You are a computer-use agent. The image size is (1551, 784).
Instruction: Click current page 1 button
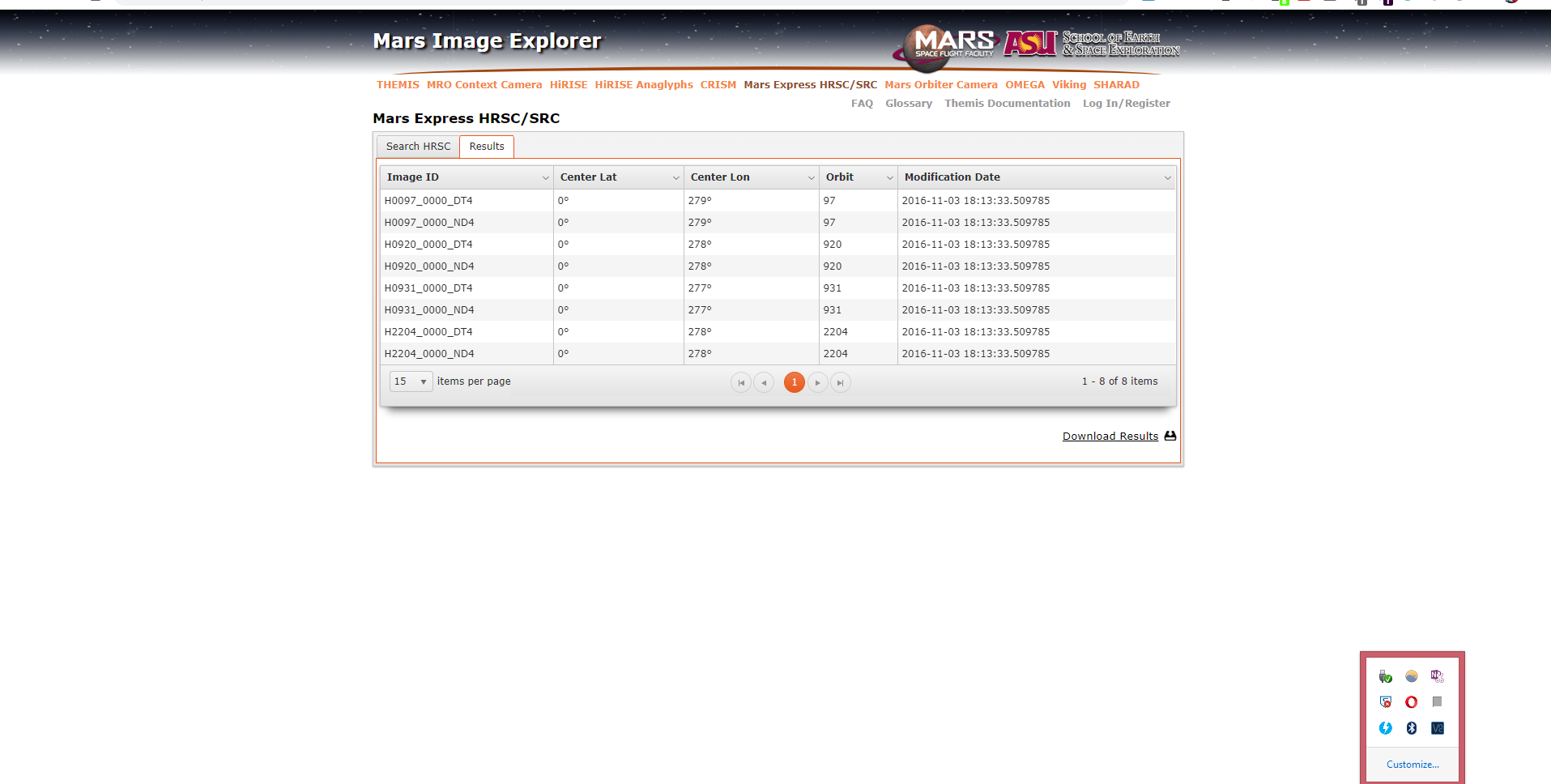795,382
